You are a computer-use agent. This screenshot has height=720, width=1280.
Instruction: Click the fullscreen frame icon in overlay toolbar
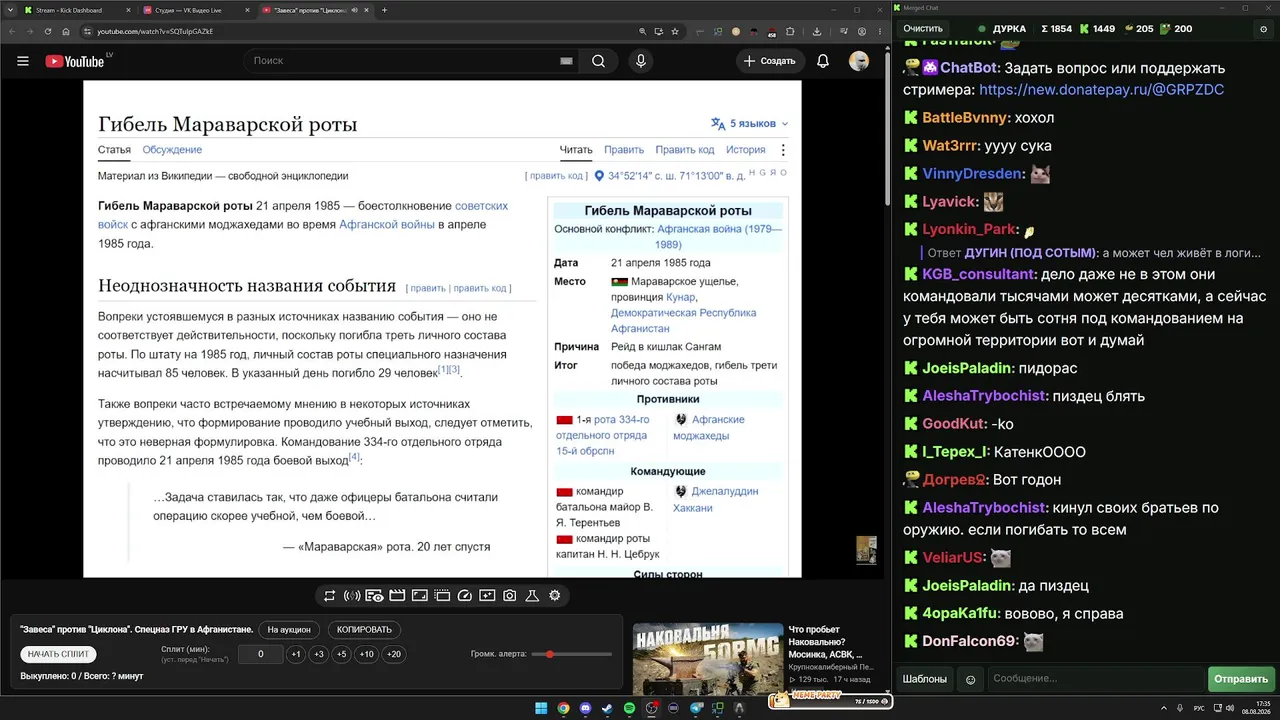point(419,596)
